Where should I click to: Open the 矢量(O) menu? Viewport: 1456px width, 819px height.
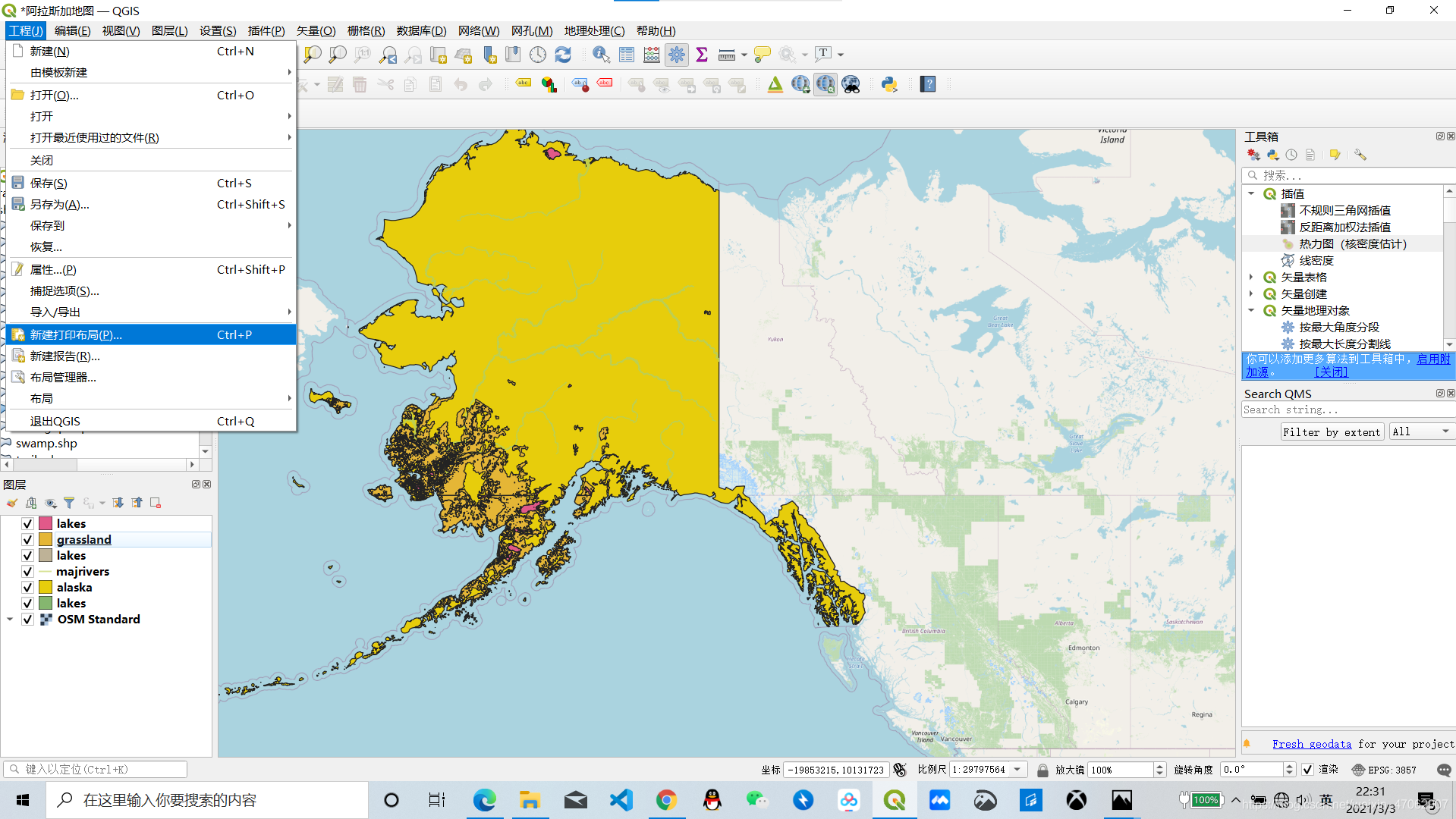[x=316, y=31]
